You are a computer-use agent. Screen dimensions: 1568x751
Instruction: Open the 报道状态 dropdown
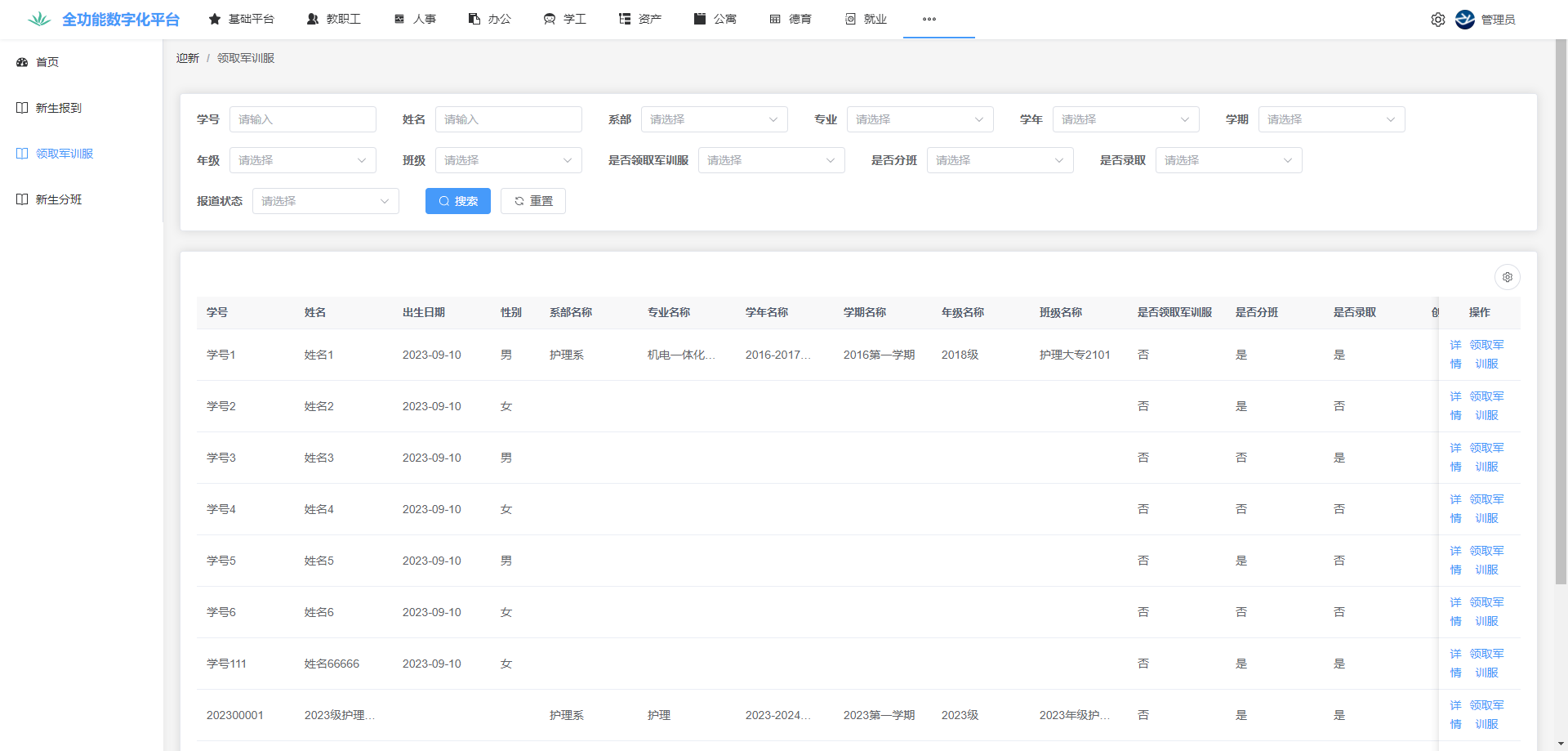(x=325, y=201)
